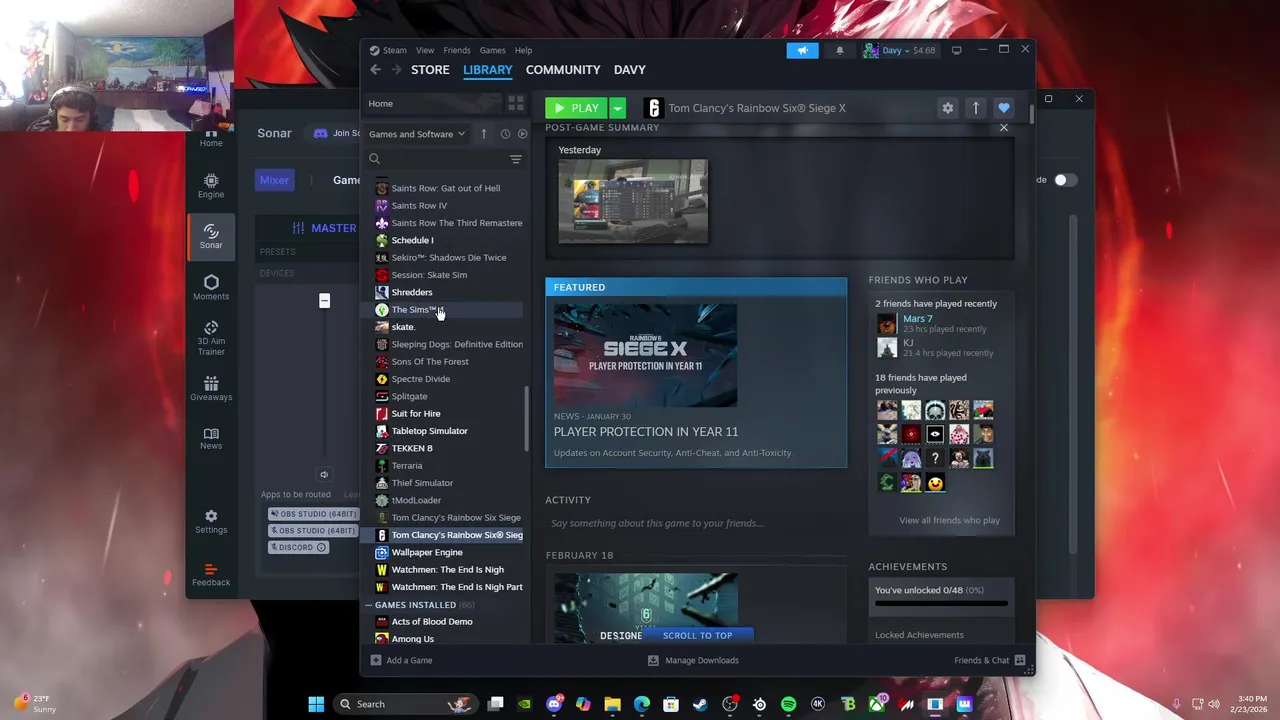Open friend Mars 7 profile
Screen dimensions: 1280x720
[x=917, y=319]
